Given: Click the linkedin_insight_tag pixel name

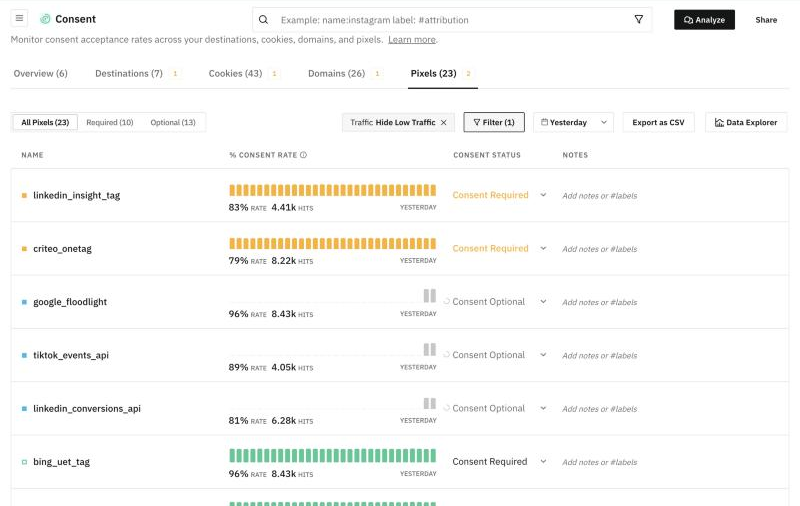Looking at the screenshot, I should (x=77, y=195).
